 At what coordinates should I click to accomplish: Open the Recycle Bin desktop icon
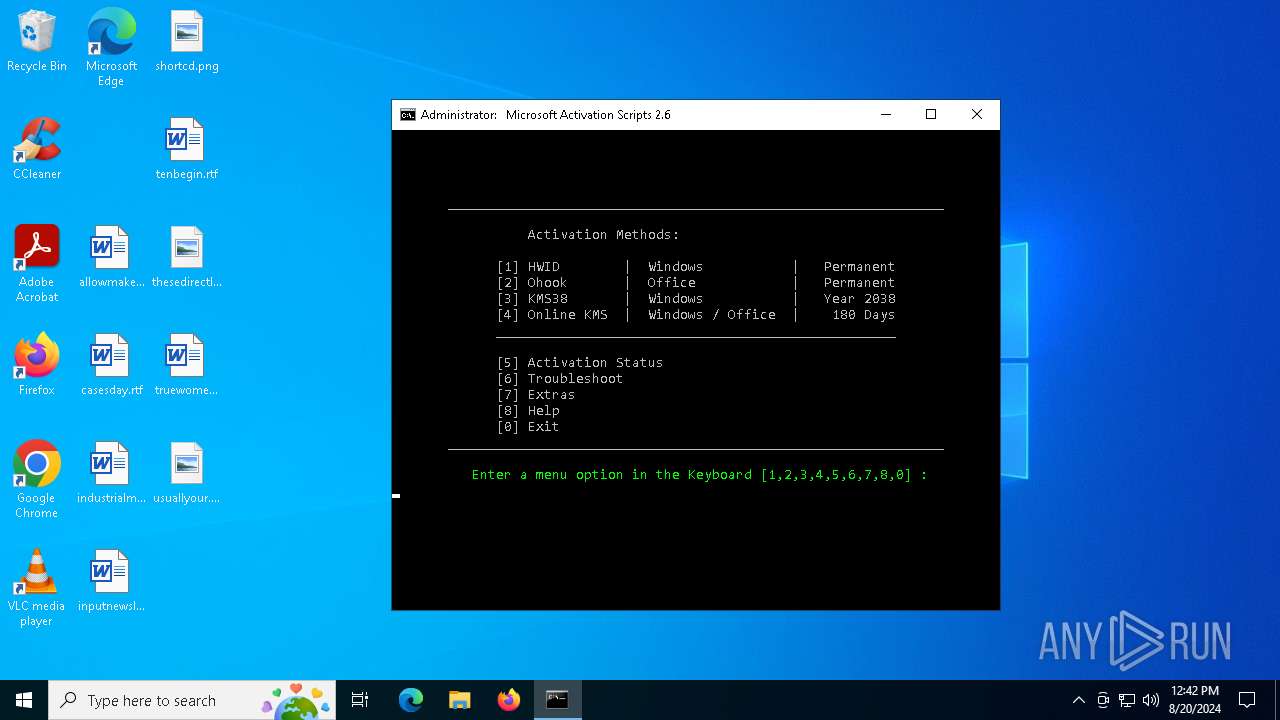click(x=37, y=41)
